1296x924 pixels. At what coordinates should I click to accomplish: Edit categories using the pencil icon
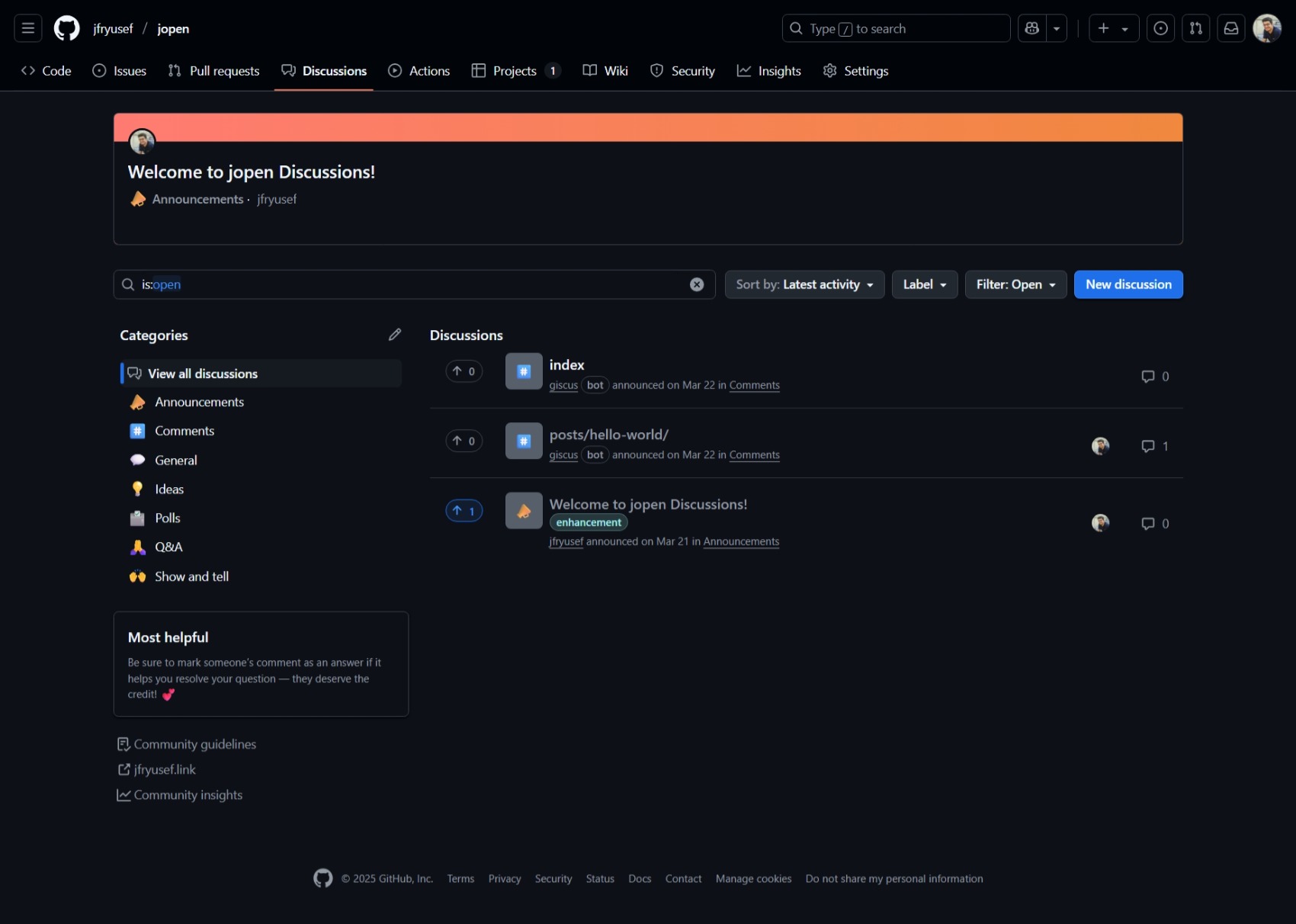coord(395,334)
